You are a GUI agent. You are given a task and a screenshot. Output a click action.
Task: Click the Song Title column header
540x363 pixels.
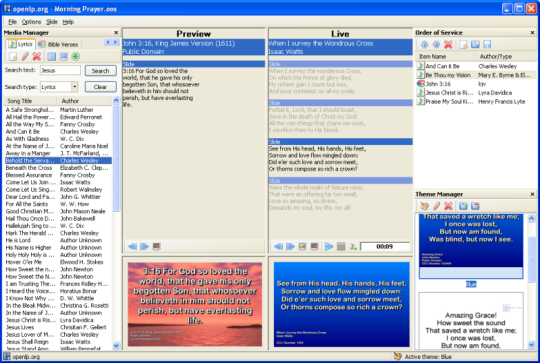(x=30, y=101)
